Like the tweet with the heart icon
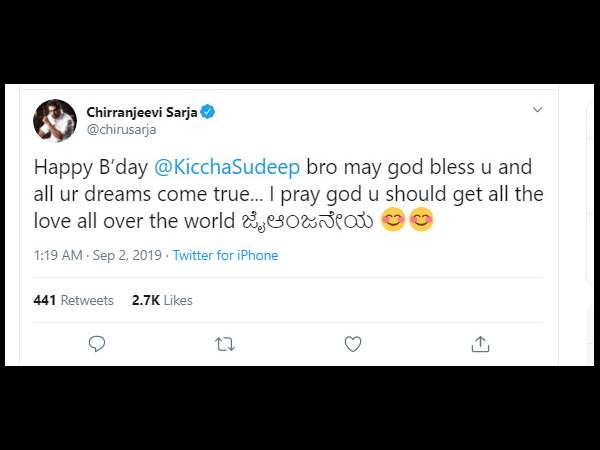The image size is (600, 450). (x=352, y=344)
